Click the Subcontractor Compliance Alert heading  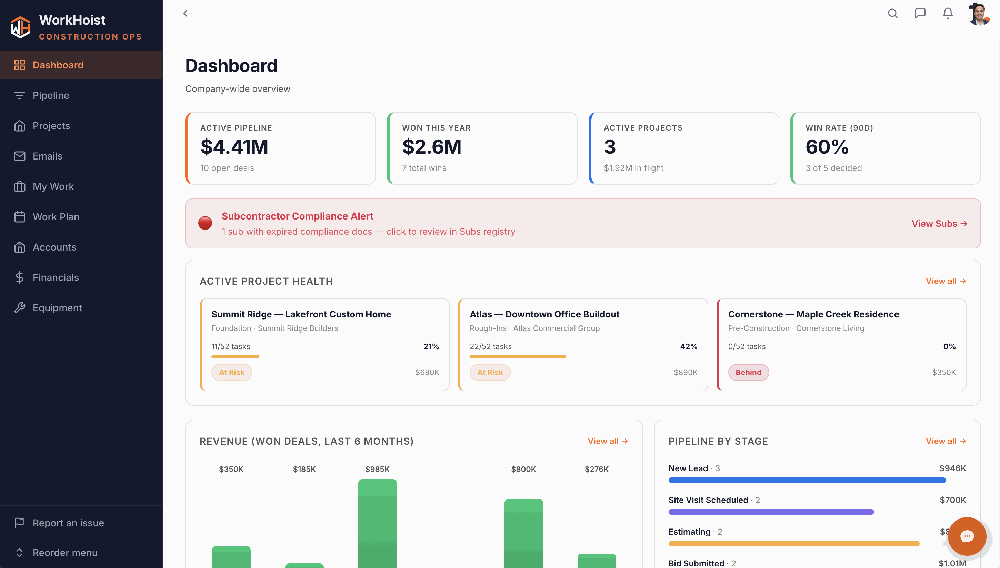click(x=297, y=216)
